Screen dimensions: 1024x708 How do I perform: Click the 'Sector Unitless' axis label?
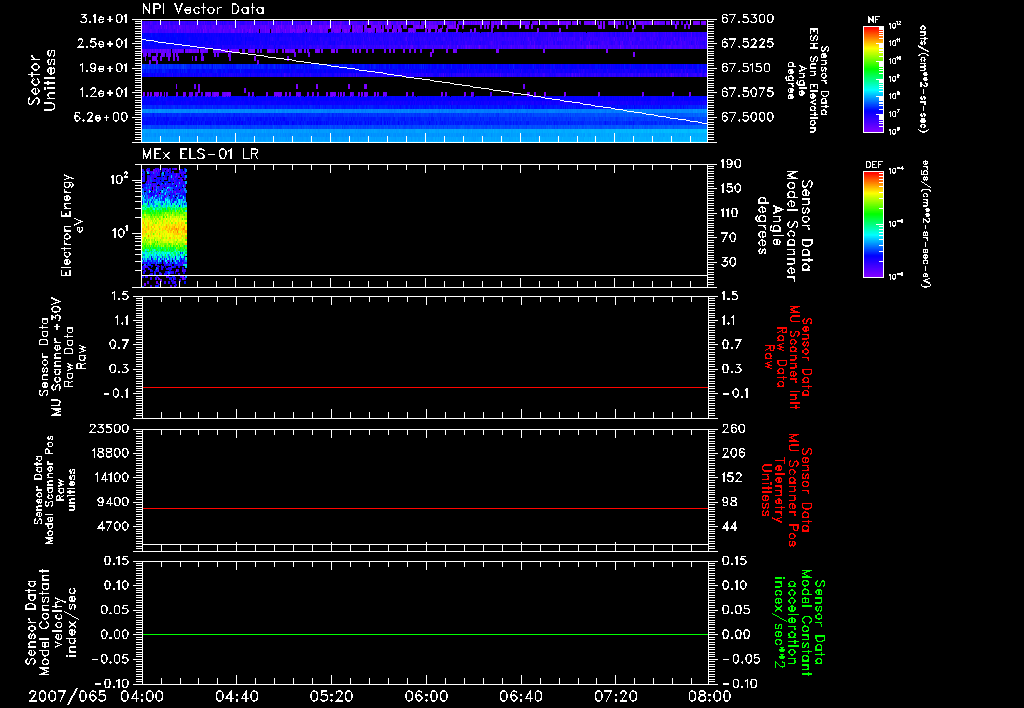[x=42, y=80]
